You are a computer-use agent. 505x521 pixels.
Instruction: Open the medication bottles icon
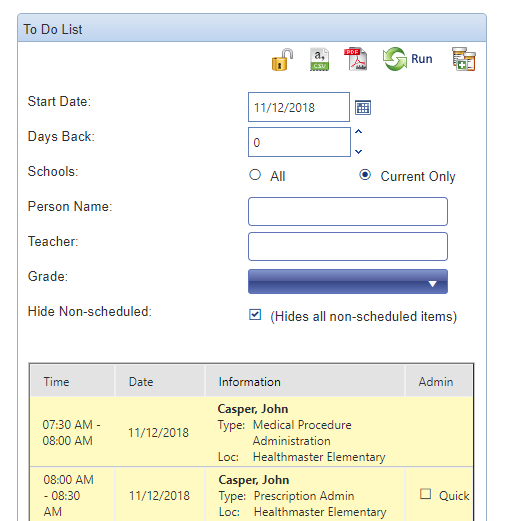pyautogui.click(x=464, y=59)
